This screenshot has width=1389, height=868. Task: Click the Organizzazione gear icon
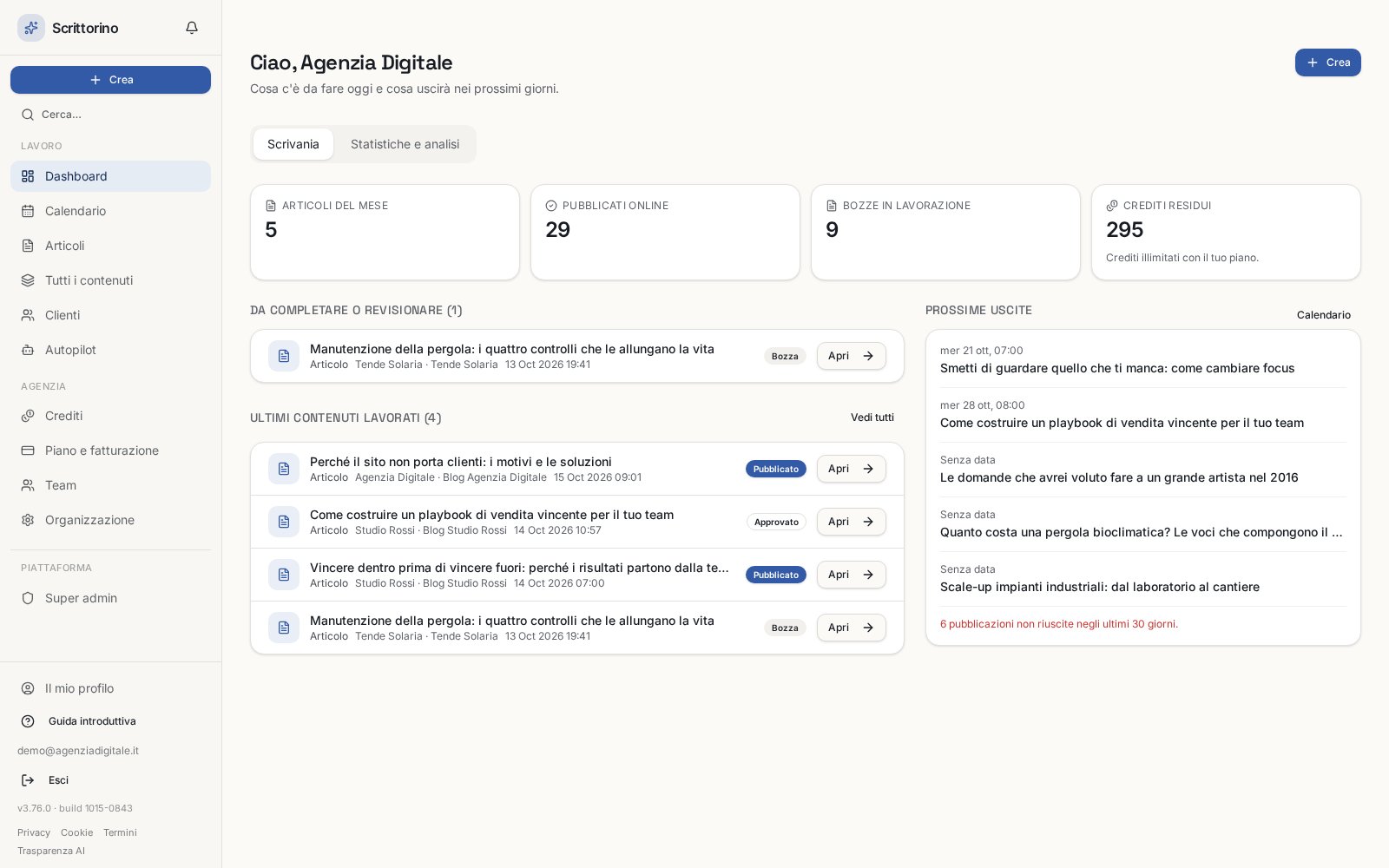[x=28, y=520]
